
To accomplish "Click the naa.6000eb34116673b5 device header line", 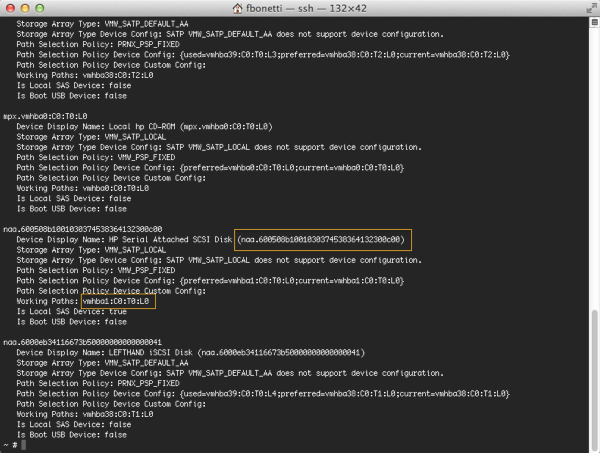I will pyautogui.click(x=82, y=342).
